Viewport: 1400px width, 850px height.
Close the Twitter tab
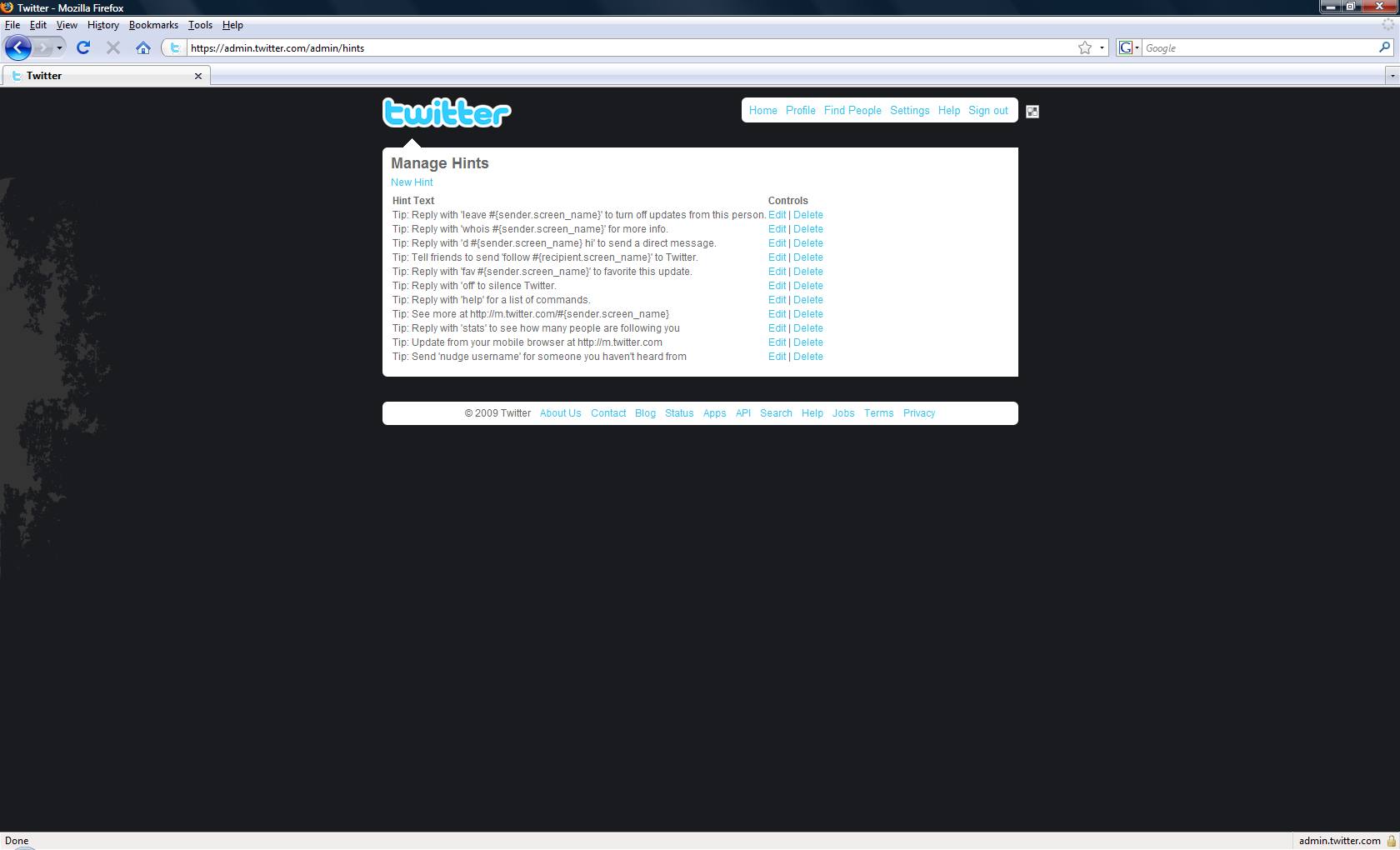198,76
